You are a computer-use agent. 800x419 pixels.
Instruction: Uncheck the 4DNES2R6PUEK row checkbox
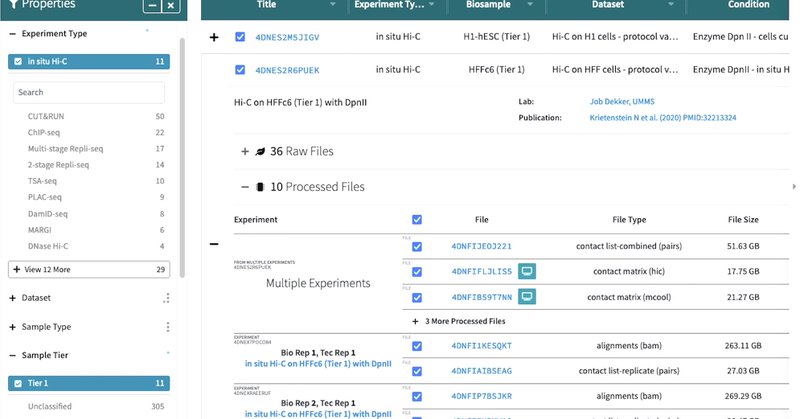pos(240,70)
